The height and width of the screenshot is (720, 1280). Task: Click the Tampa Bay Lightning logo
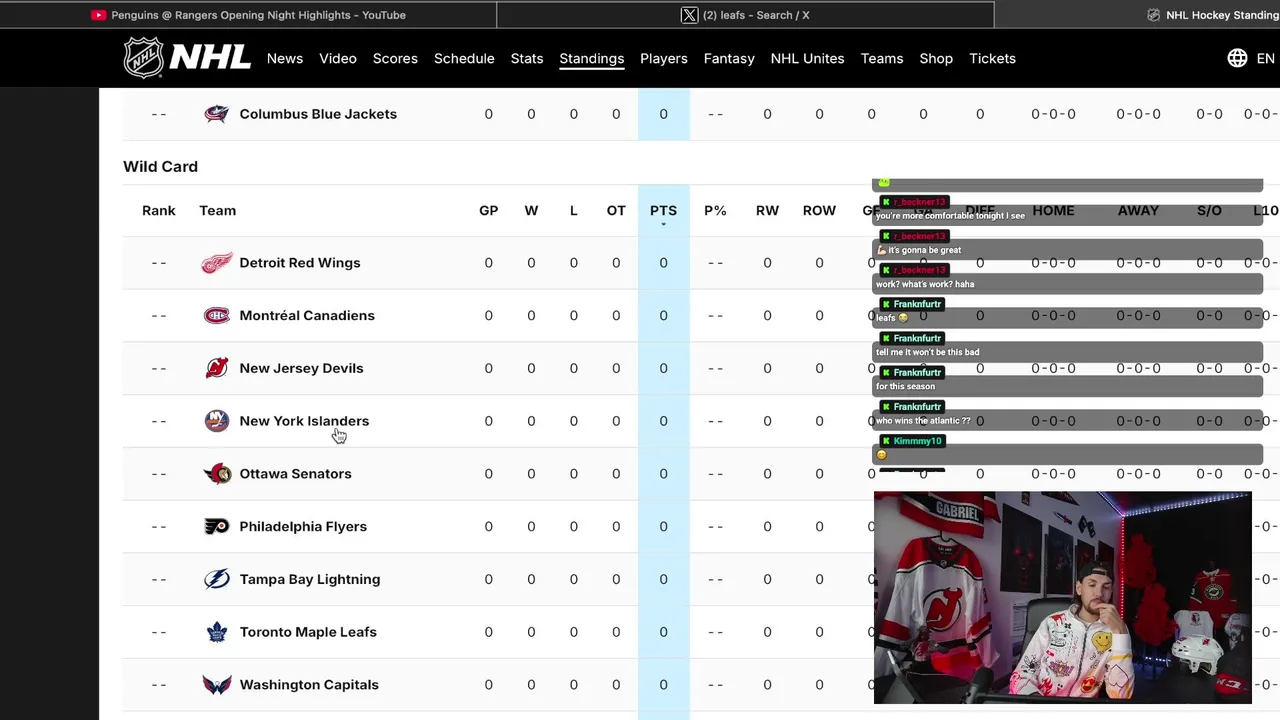coord(217,579)
